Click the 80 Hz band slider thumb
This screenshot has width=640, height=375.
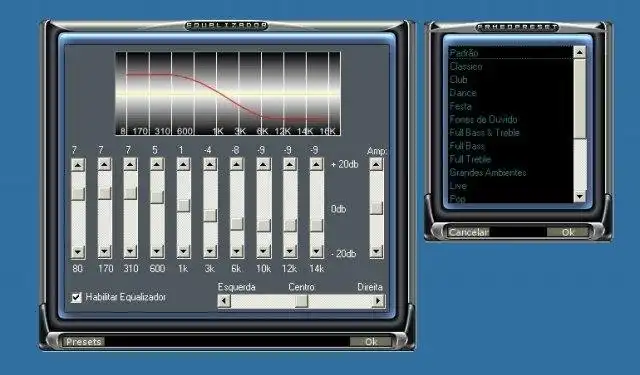[78, 193]
